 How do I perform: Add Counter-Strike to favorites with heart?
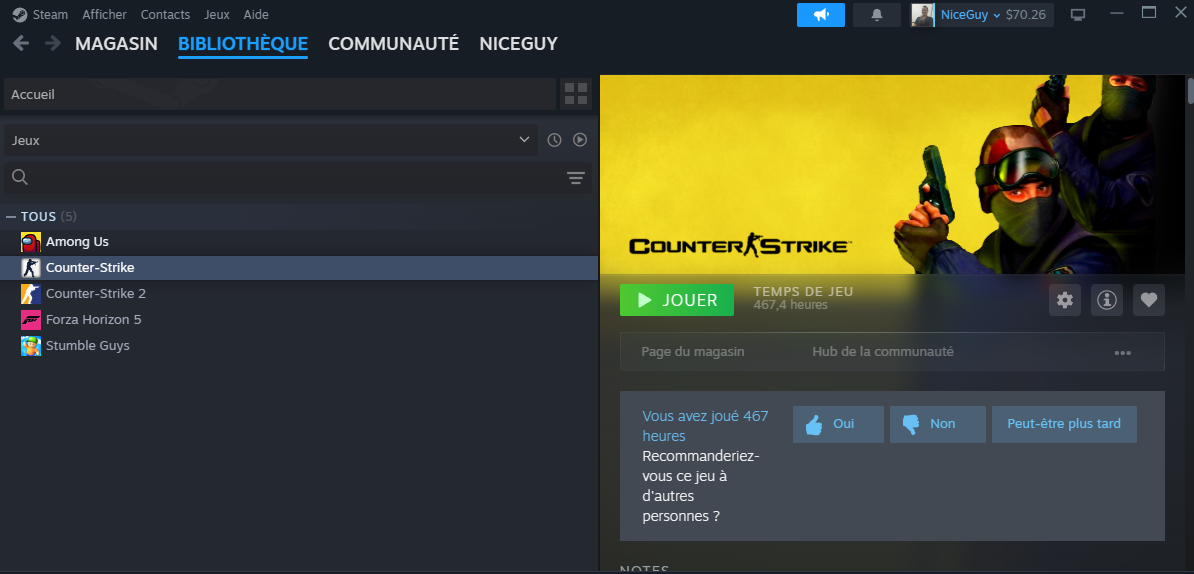tap(1149, 300)
